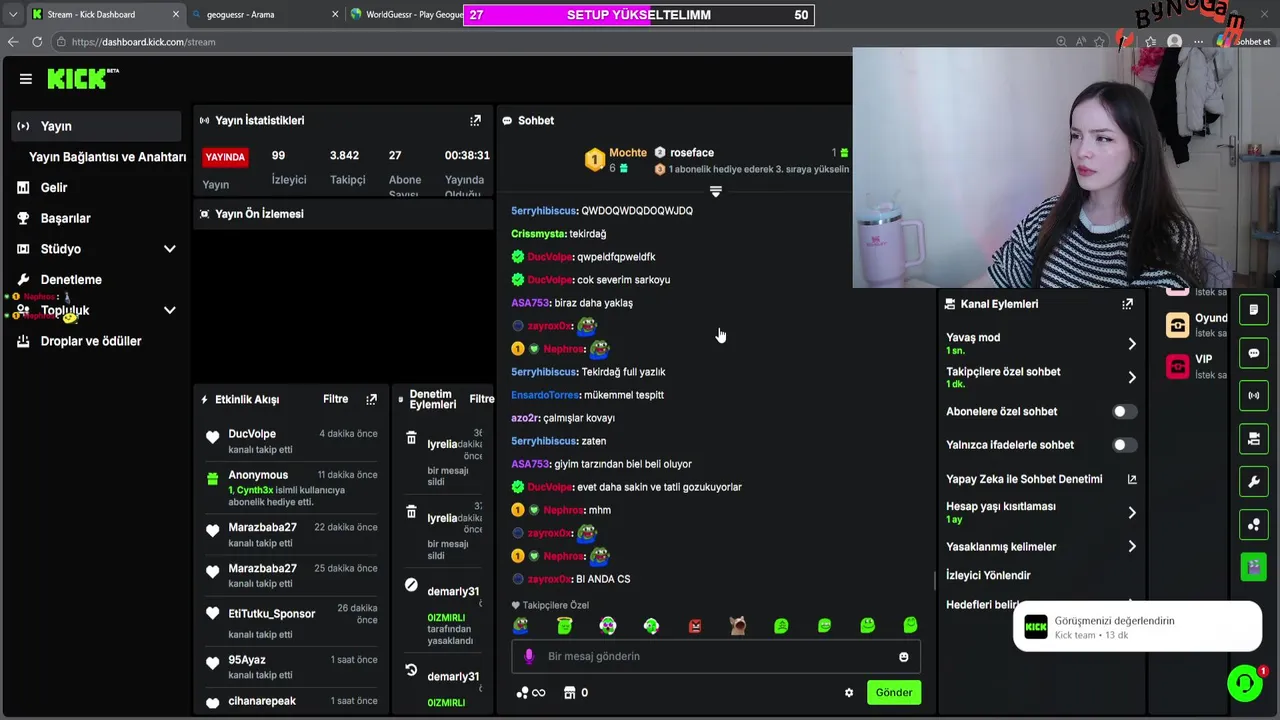Click EtiTutku_Sponsor in activity feed
The height and width of the screenshot is (720, 1280).
(x=272, y=614)
